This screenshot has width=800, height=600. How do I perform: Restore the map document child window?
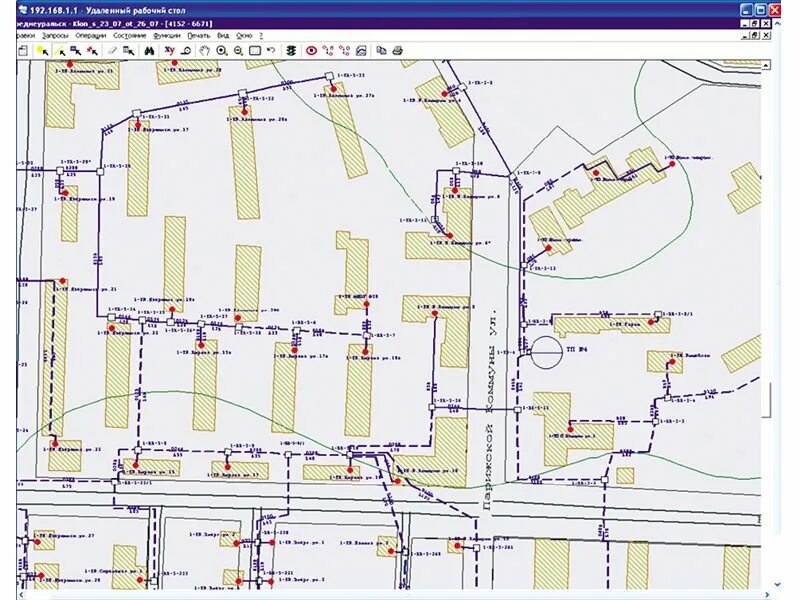coord(756,35)
